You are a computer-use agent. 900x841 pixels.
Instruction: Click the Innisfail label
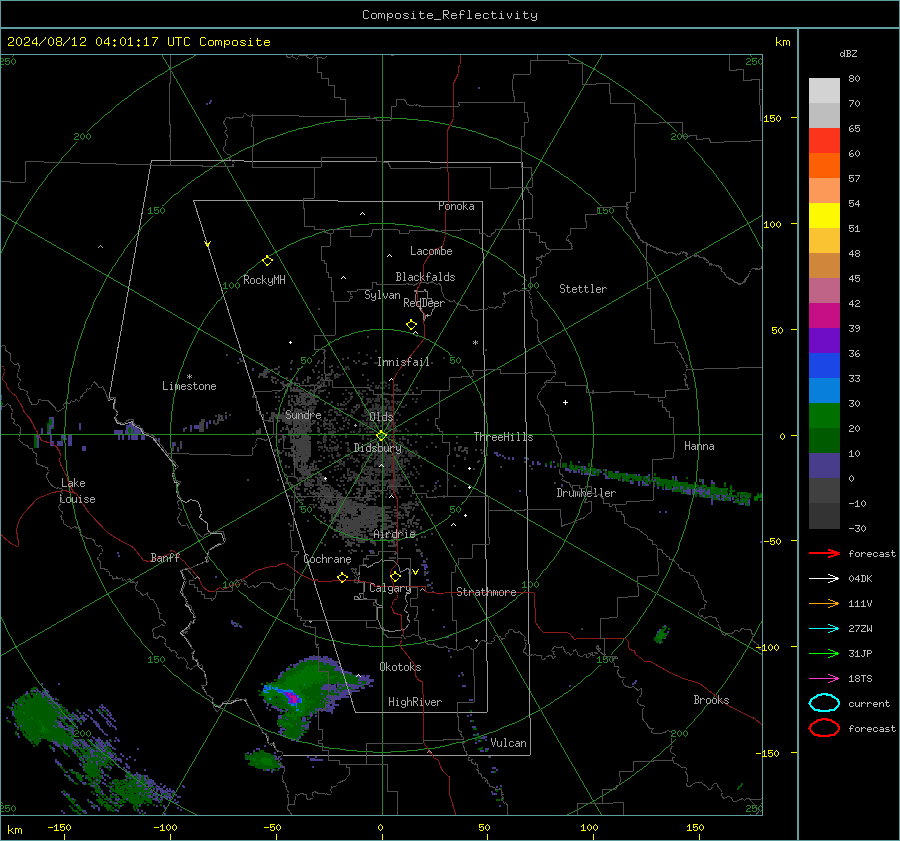[x=404, y=362]
